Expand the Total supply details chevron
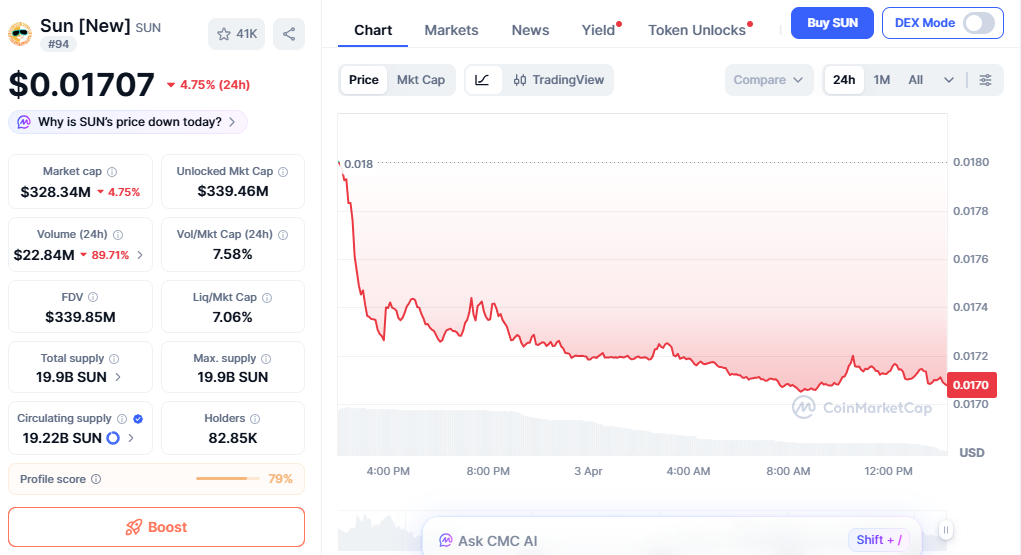This screenshot has width=1021, height=555. (x=118, y=377)
